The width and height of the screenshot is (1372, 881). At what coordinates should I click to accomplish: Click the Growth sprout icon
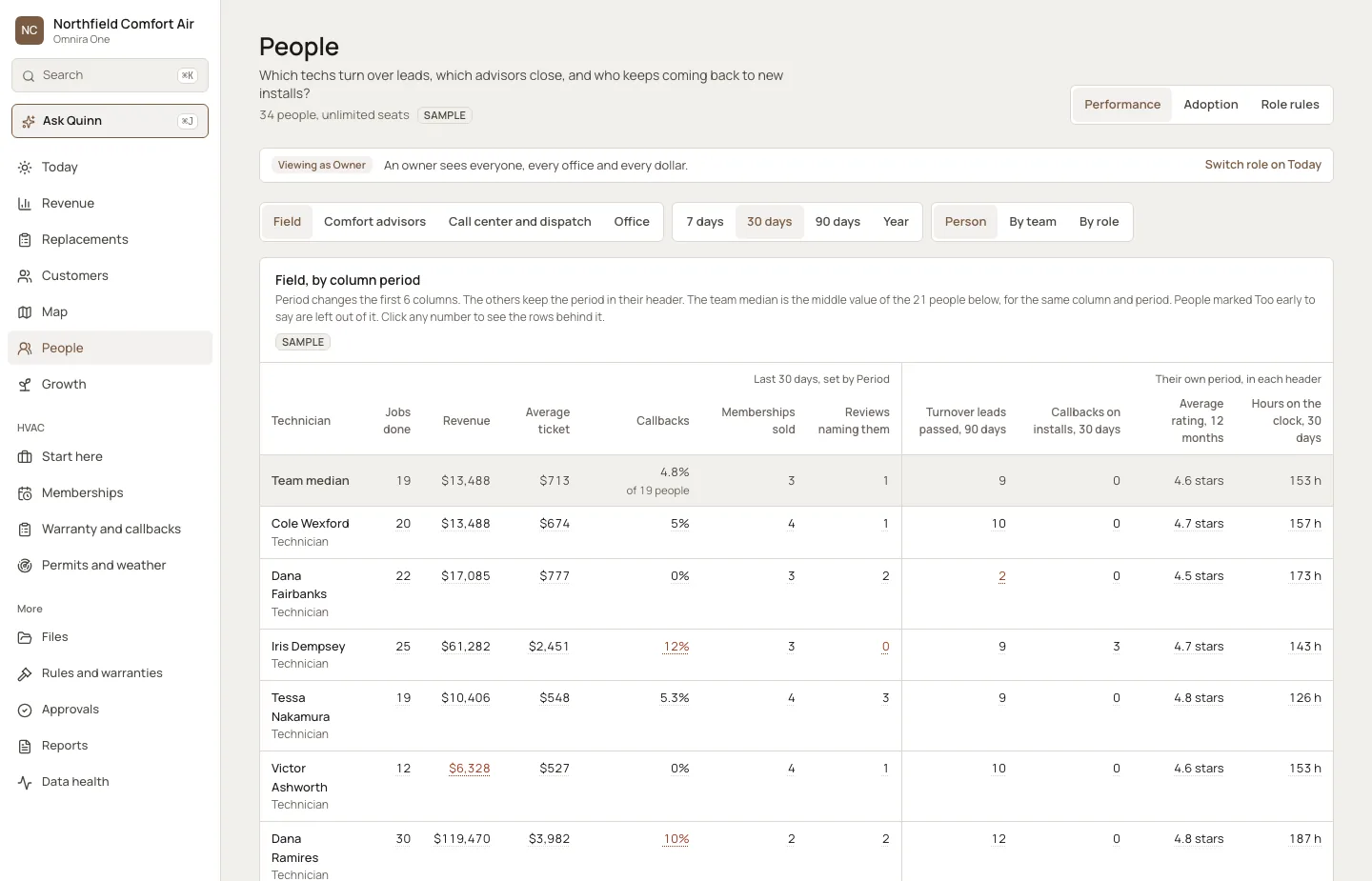[x=25, y=385]
